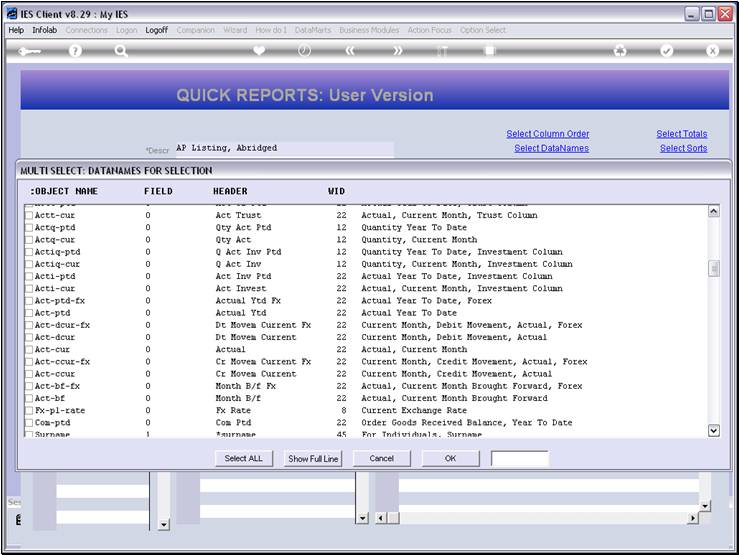Click the input field beside OK
Image resolution: width=739 pixels, height=555 pixels.
[x=520, y=458]
